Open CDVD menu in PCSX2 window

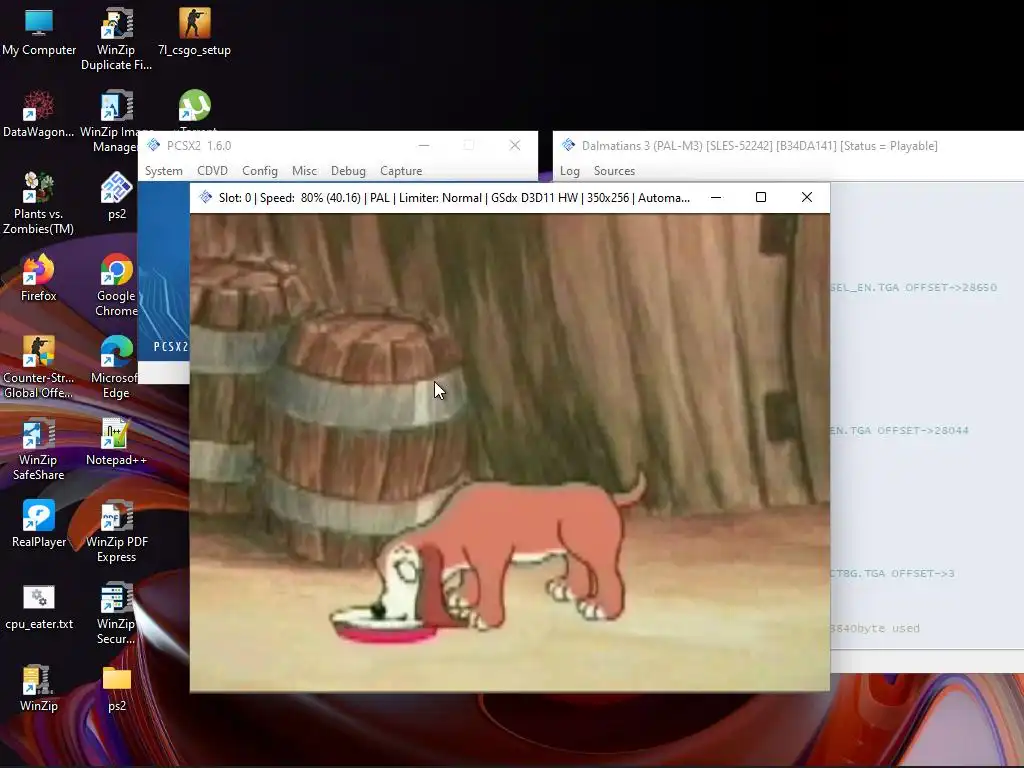(212, 171)
